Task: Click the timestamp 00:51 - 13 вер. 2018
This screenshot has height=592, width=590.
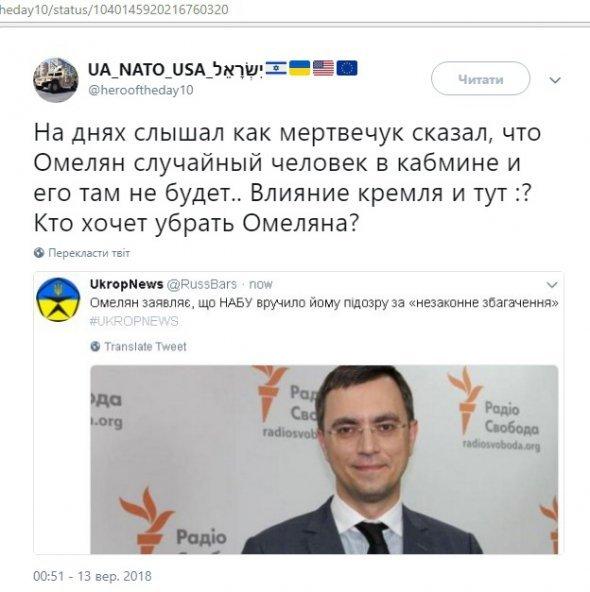Action: click(x=92, y=576)
